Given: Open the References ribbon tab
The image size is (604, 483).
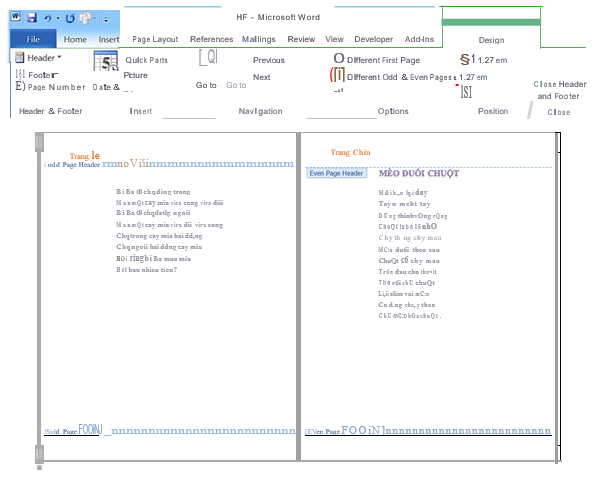Looking at the screenshot, I should (211, 39).
